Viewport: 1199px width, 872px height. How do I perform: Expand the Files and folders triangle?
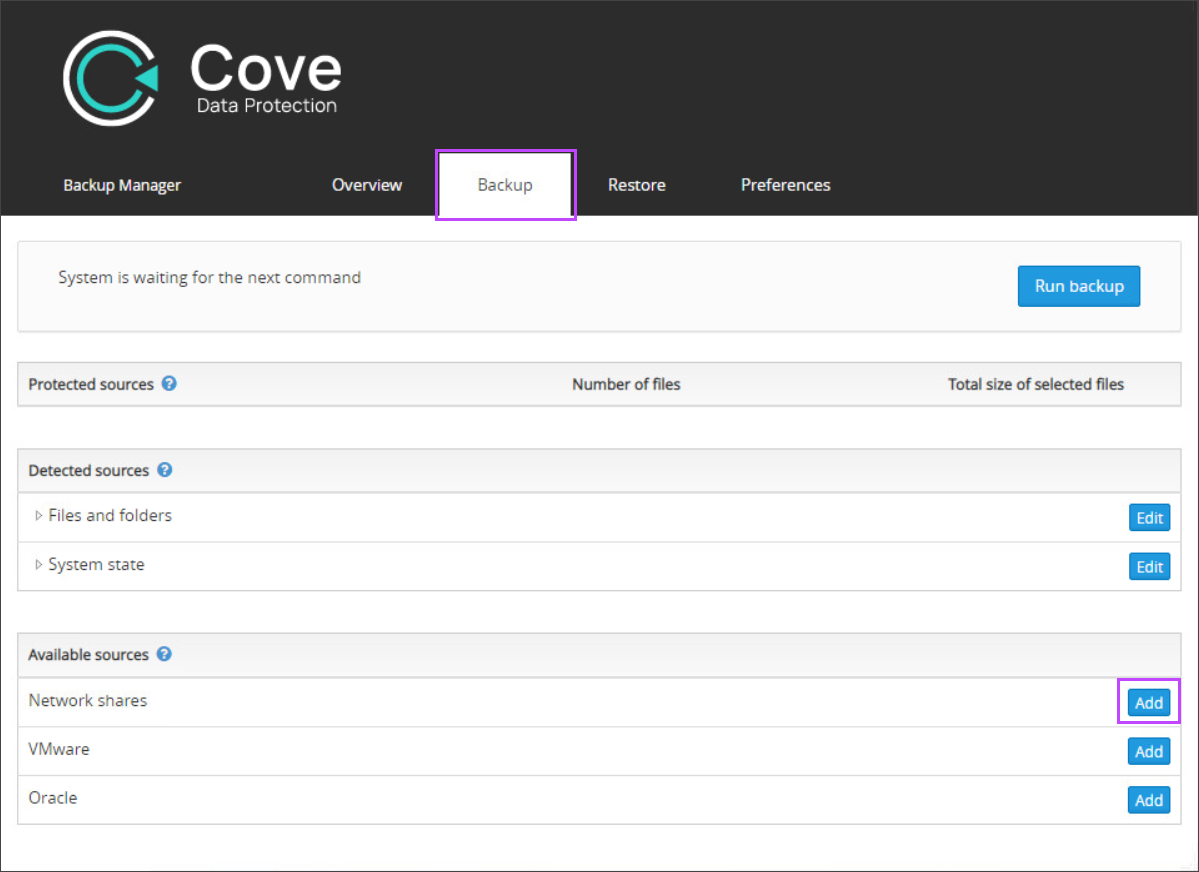click(39, 516)
